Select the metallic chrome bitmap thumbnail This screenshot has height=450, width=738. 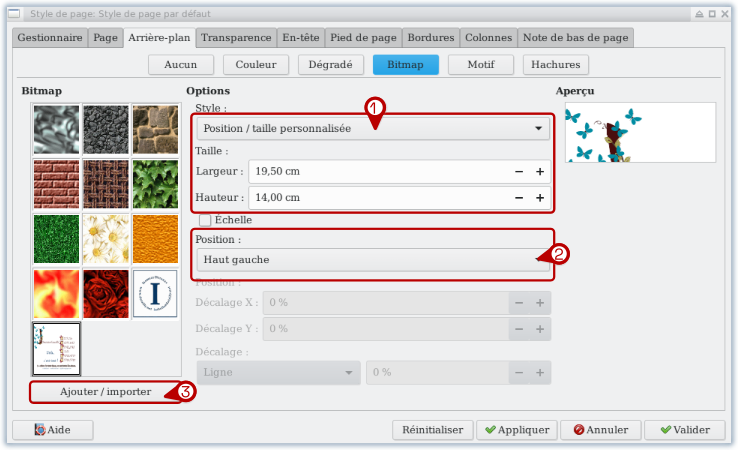56,129
